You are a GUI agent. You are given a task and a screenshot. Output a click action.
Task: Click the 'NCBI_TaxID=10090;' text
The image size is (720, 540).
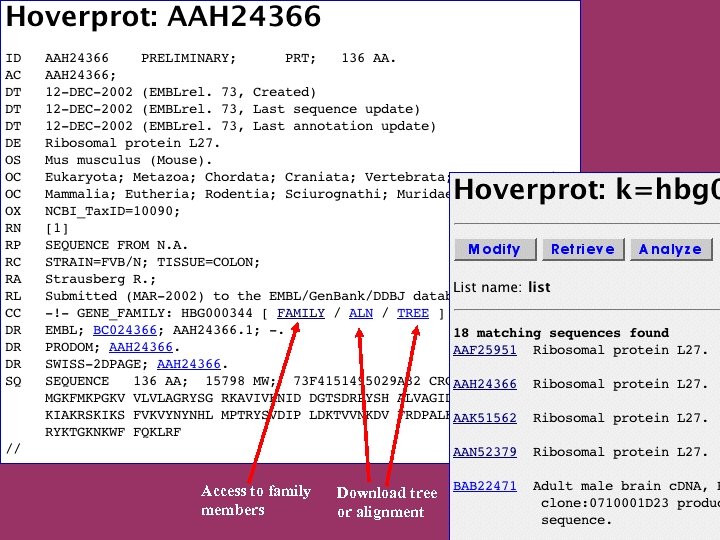112,211
